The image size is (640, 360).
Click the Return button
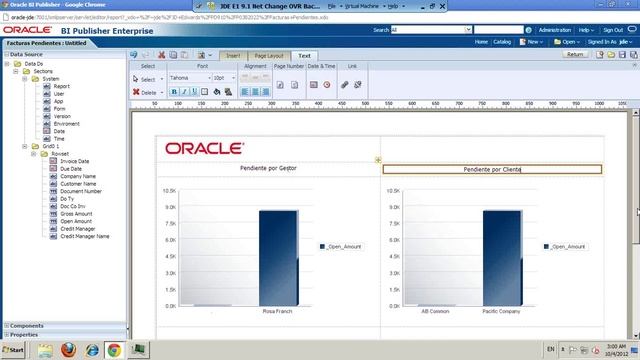tap(575, 54)
